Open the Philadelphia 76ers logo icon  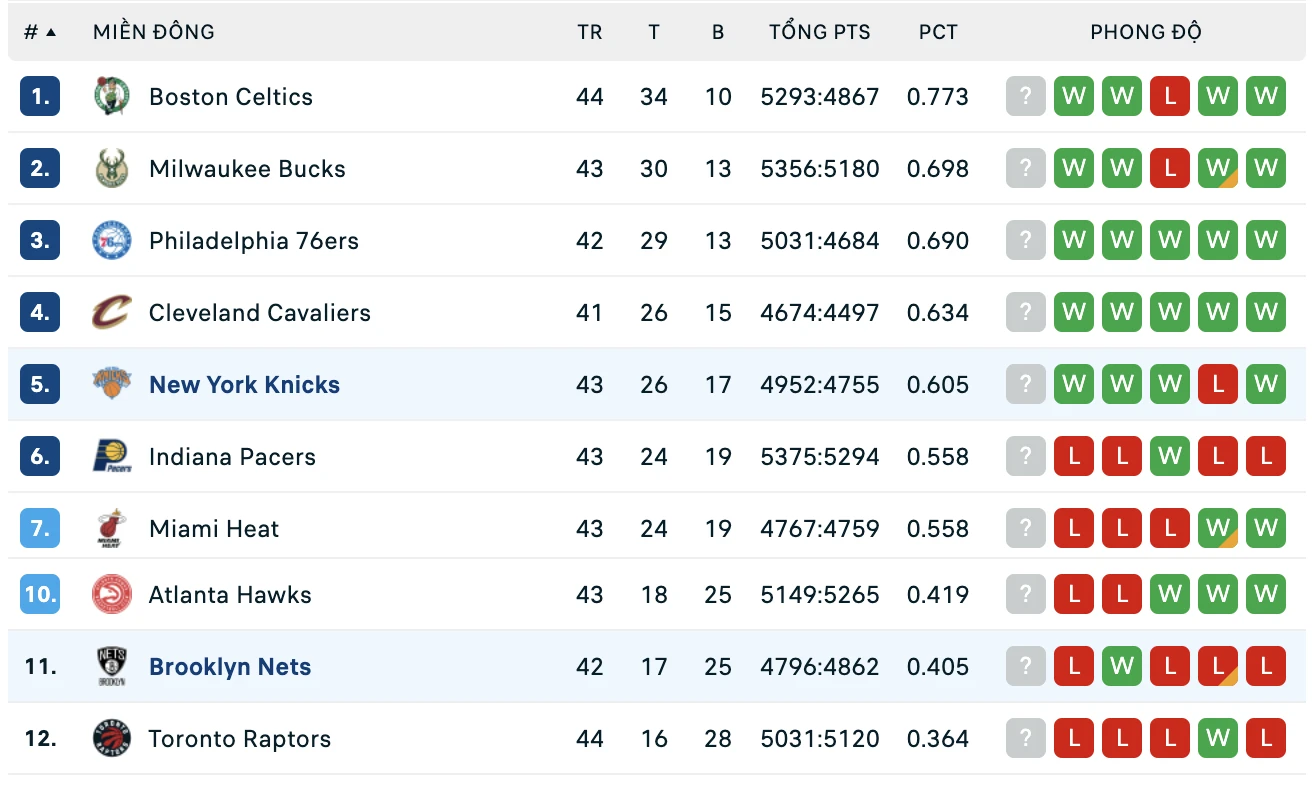coord(112,241)
